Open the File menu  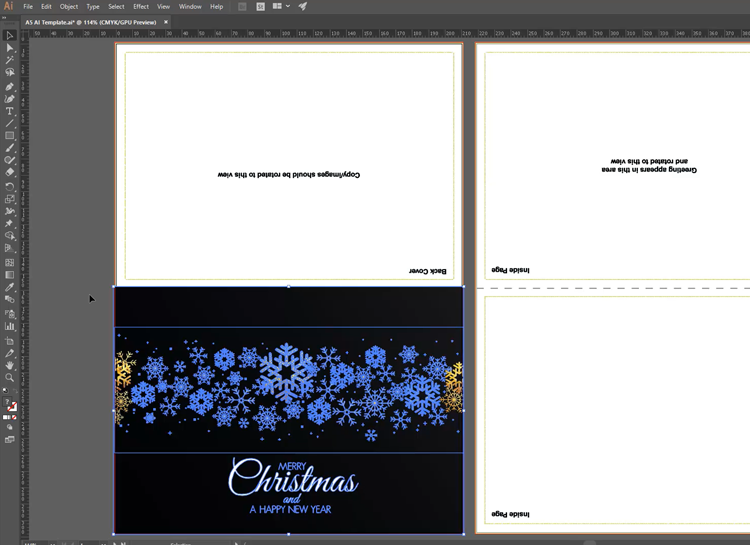coord(28,7)
